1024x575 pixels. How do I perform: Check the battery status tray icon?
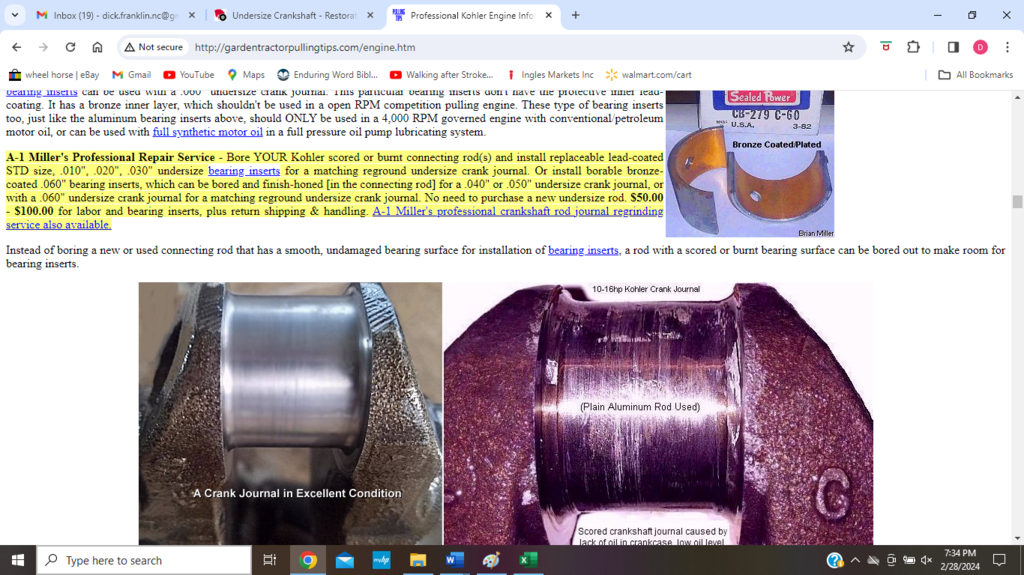coord(909,560)
